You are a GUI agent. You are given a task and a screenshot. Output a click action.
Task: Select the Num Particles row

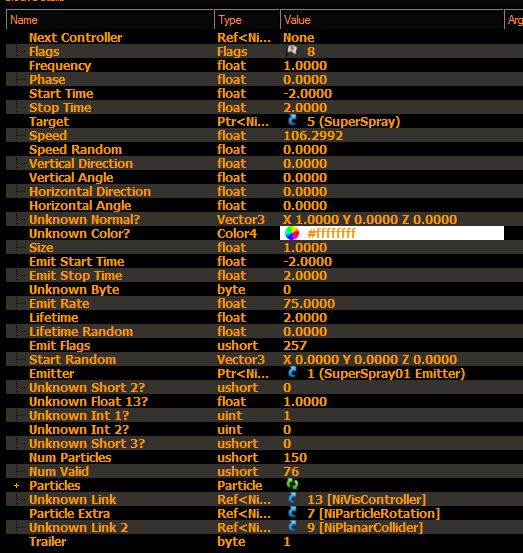point(264,457)
